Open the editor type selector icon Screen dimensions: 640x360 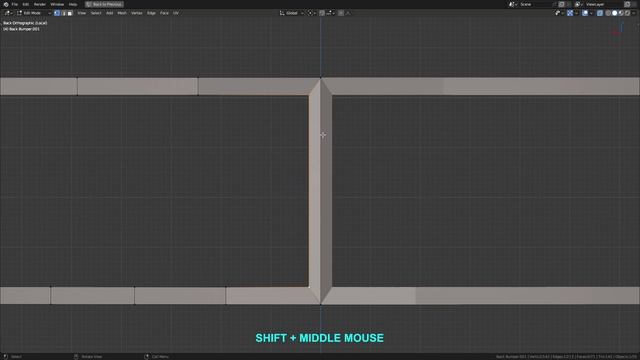pos(8,13)
